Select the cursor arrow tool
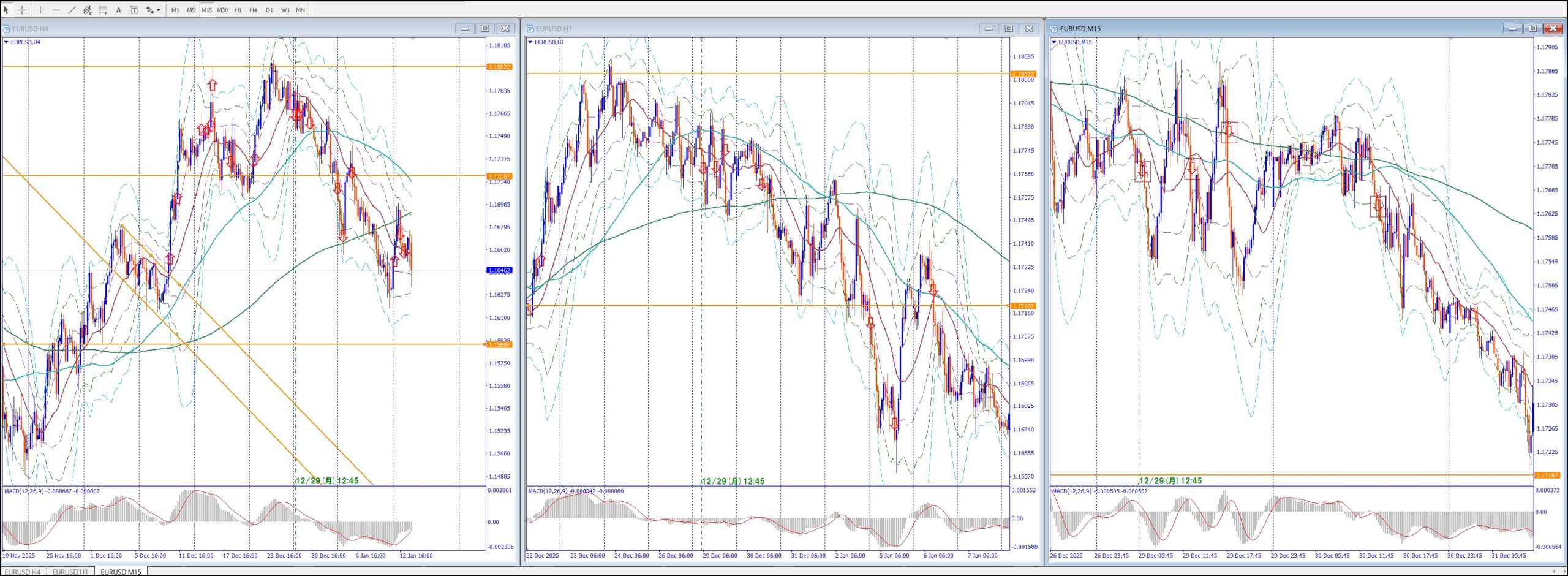This screenshot has width=1568, height=576. pyautogui.click(x=6, y=10)
